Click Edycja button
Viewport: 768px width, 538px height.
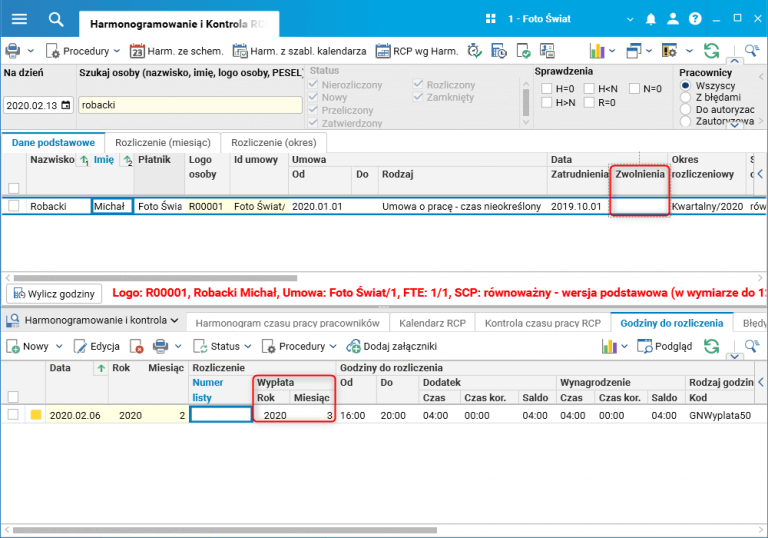pyautogui.click(x=96, y=346)
